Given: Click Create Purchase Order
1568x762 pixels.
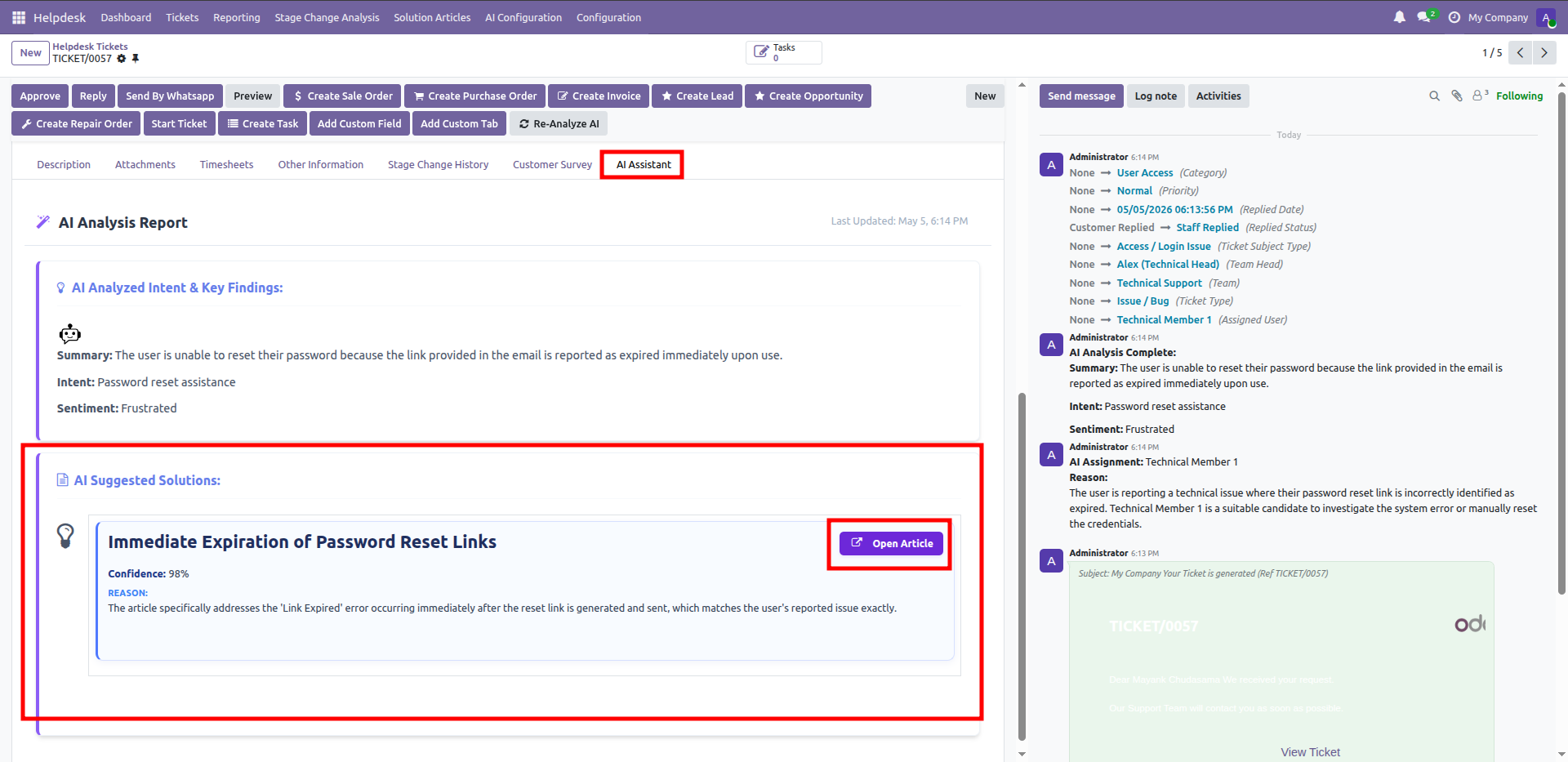Looking at the screenshot, I should 474,96.
